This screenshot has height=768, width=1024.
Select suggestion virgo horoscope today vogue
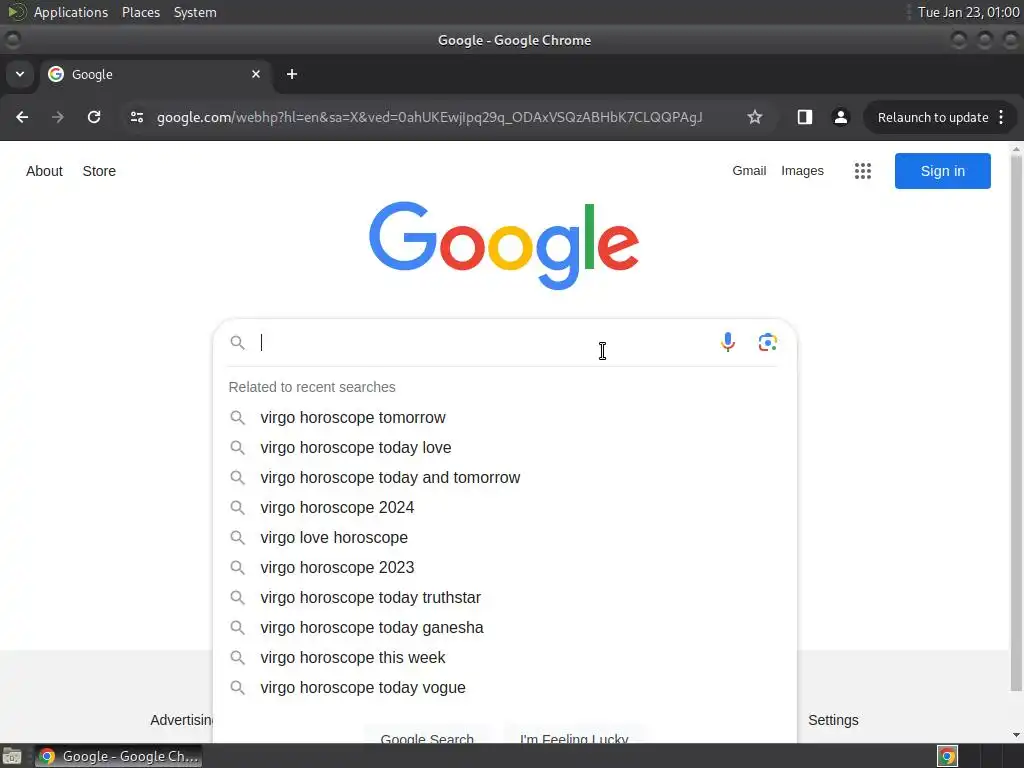pyautogui.click(x=504, y=688)
